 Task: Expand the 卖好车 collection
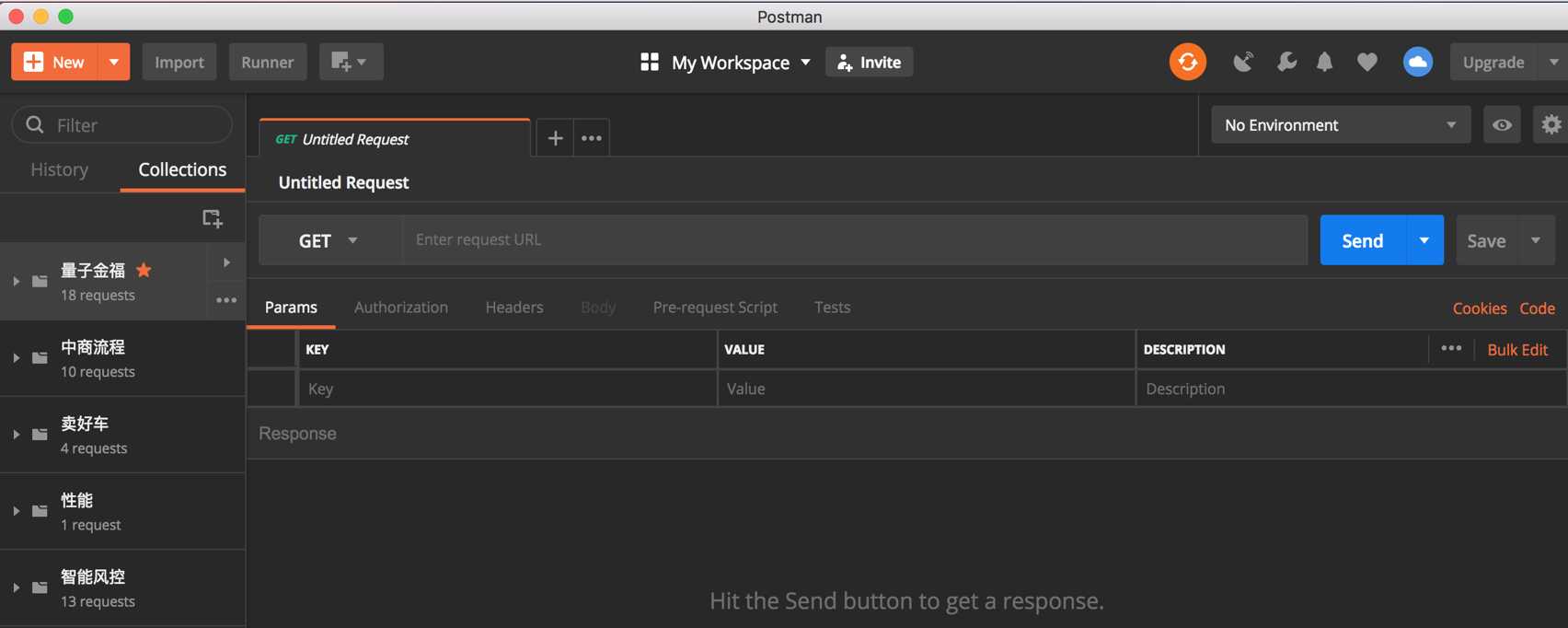point(16,434)
